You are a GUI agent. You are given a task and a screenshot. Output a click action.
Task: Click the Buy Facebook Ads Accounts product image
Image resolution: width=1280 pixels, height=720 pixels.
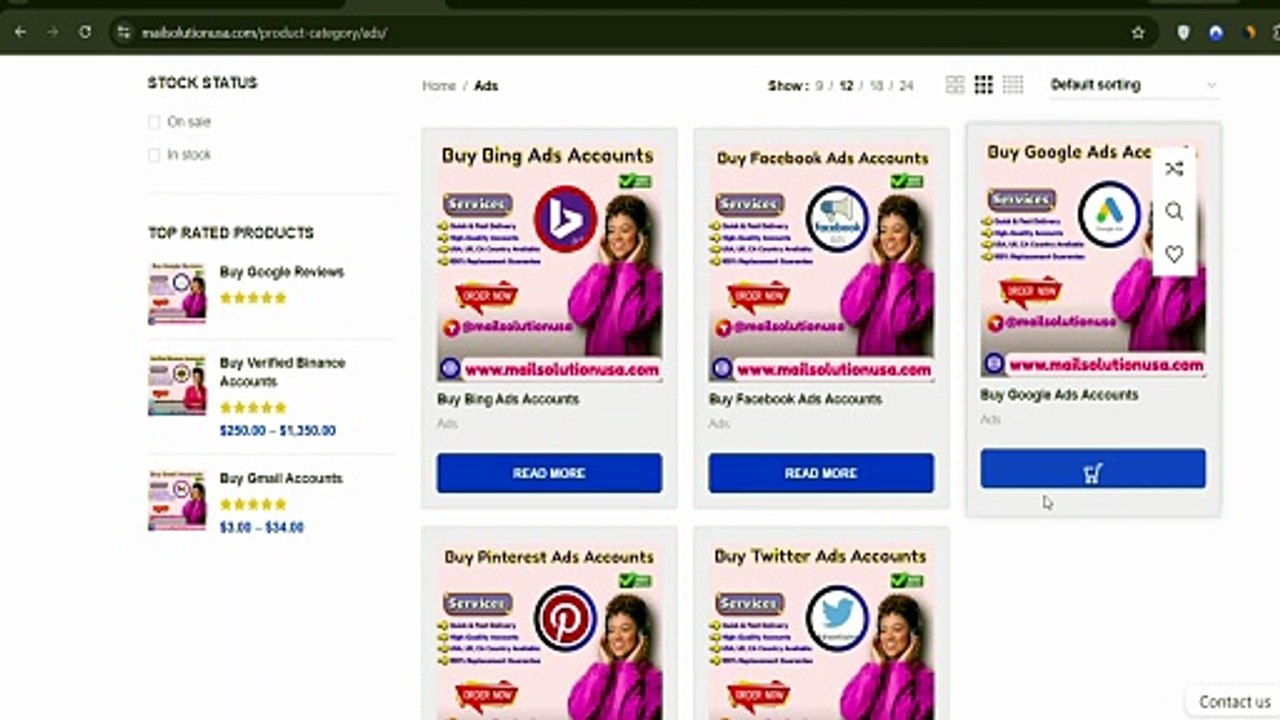coord(821,262)
